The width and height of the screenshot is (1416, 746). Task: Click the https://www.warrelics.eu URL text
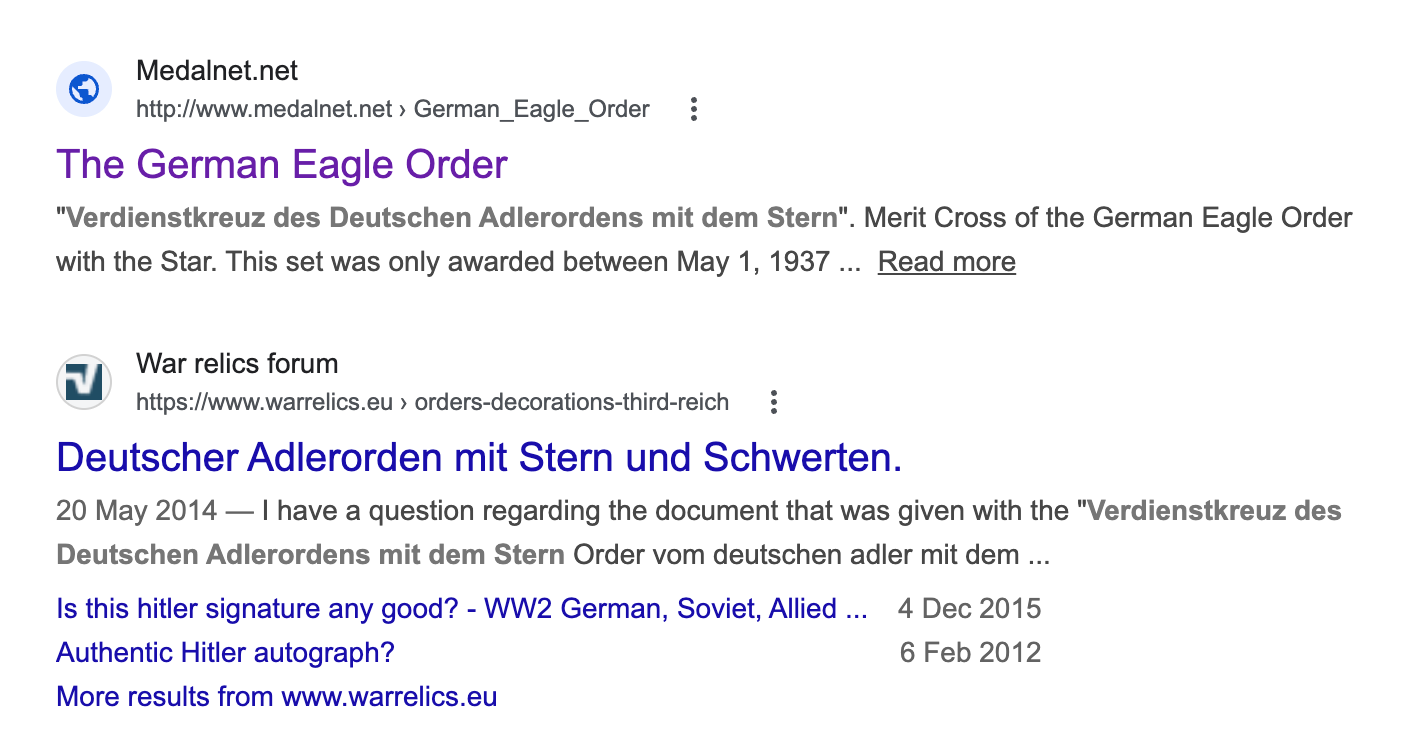click(x=264, y=403)
